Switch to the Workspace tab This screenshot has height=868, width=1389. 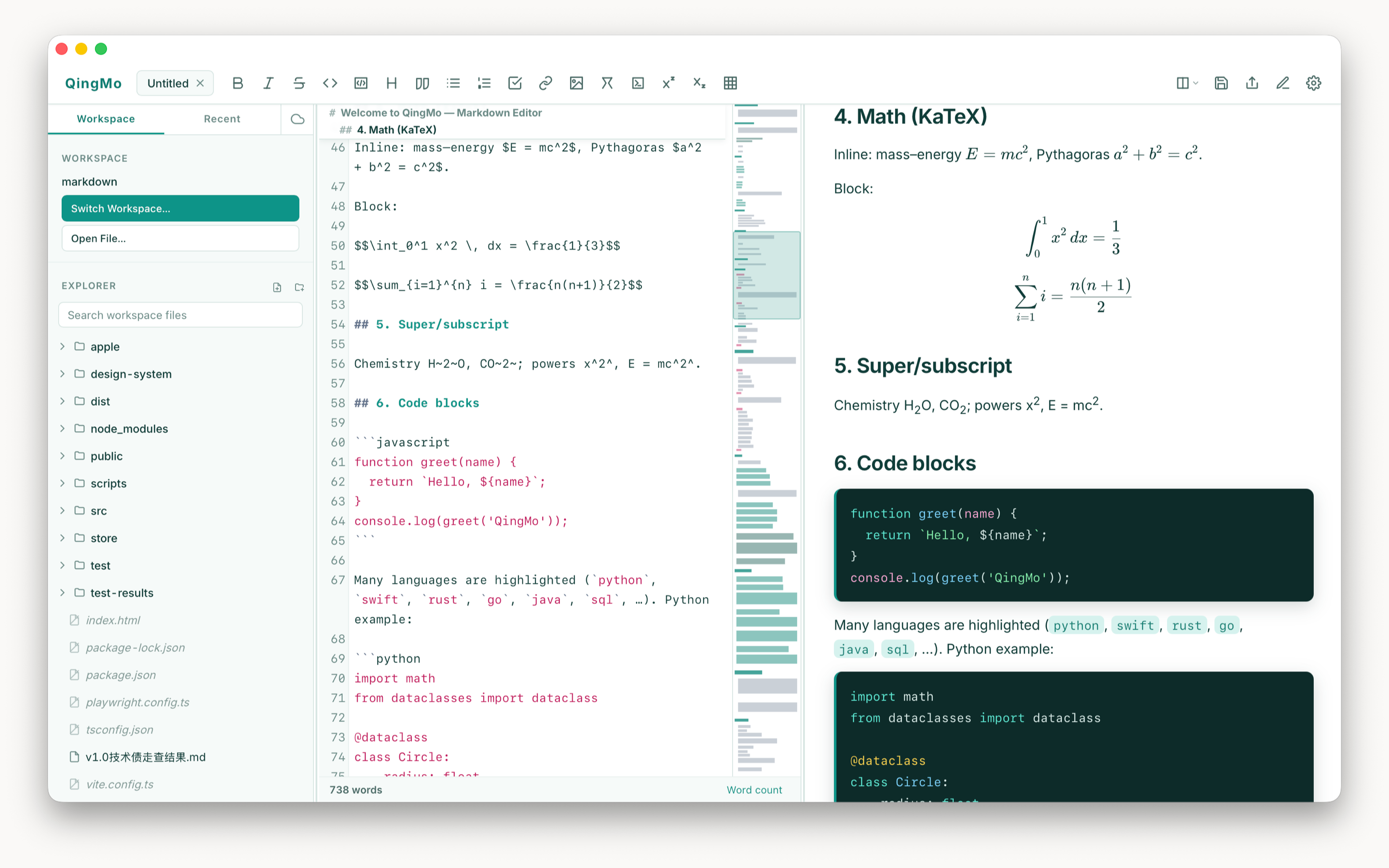point(106,119)
